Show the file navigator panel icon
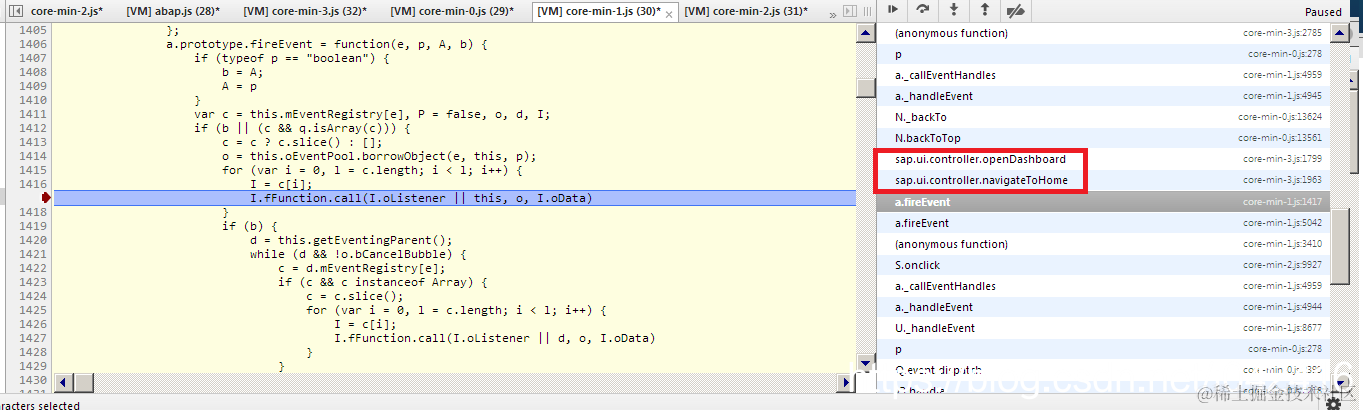 point(15,11)
